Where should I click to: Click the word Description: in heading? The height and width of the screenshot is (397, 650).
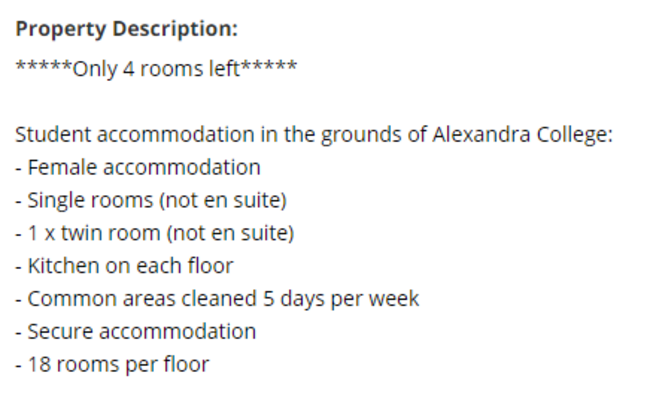point(175,29)
